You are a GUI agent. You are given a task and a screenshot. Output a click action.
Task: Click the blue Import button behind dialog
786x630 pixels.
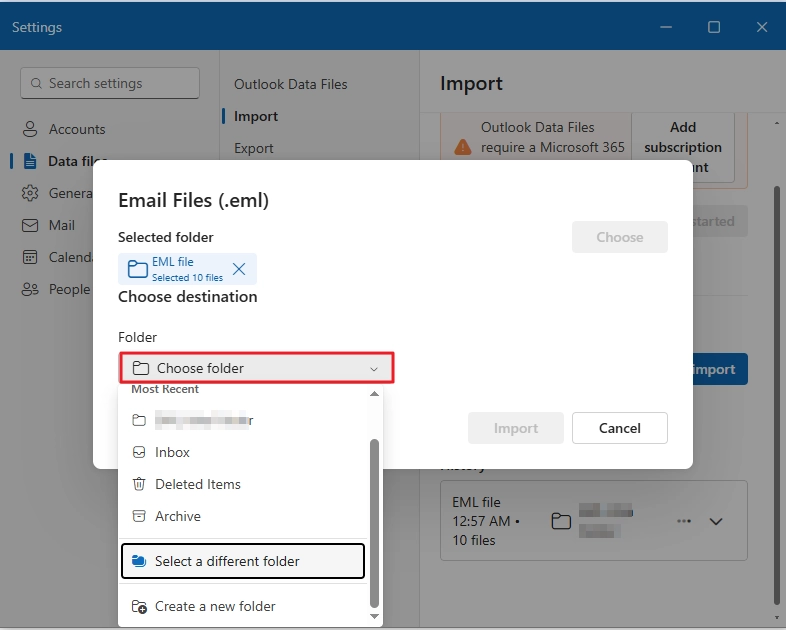720,369
